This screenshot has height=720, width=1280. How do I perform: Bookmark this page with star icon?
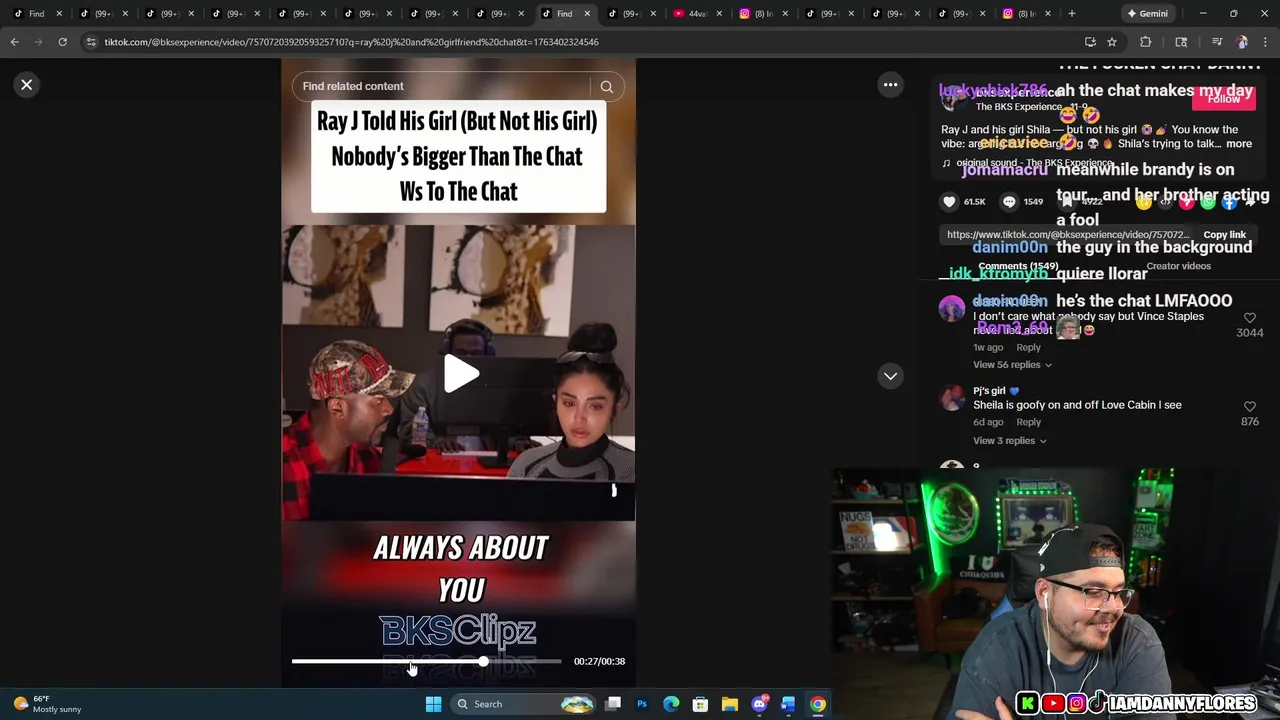[x=1111, y=42]
